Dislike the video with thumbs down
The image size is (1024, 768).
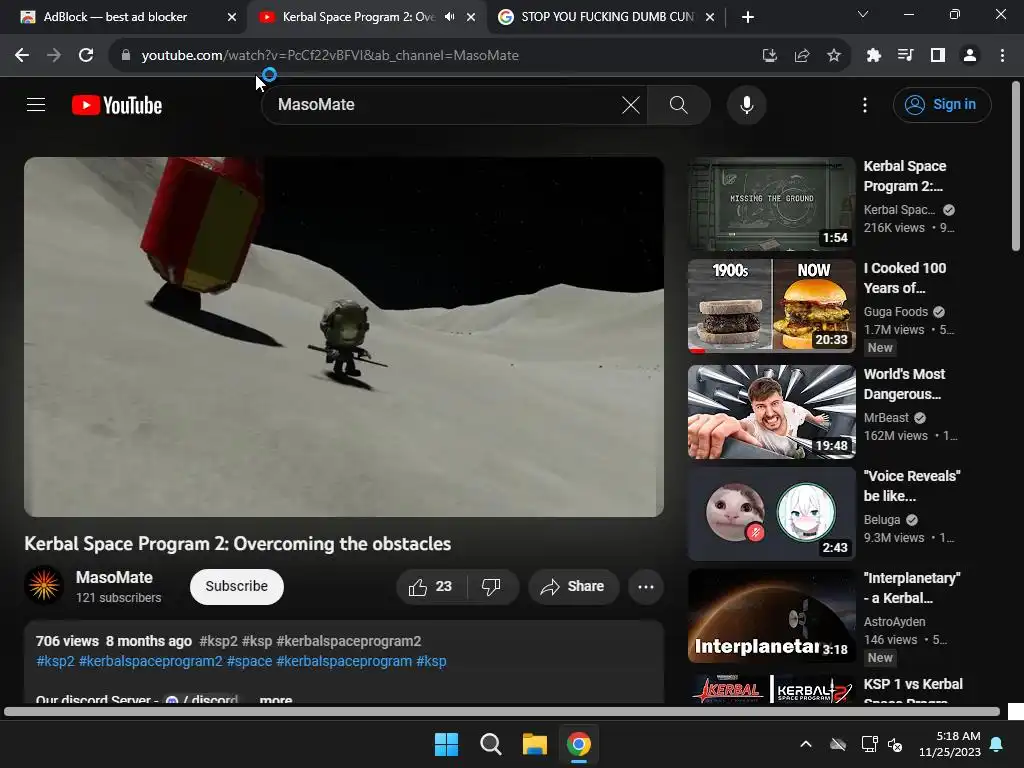492,586
